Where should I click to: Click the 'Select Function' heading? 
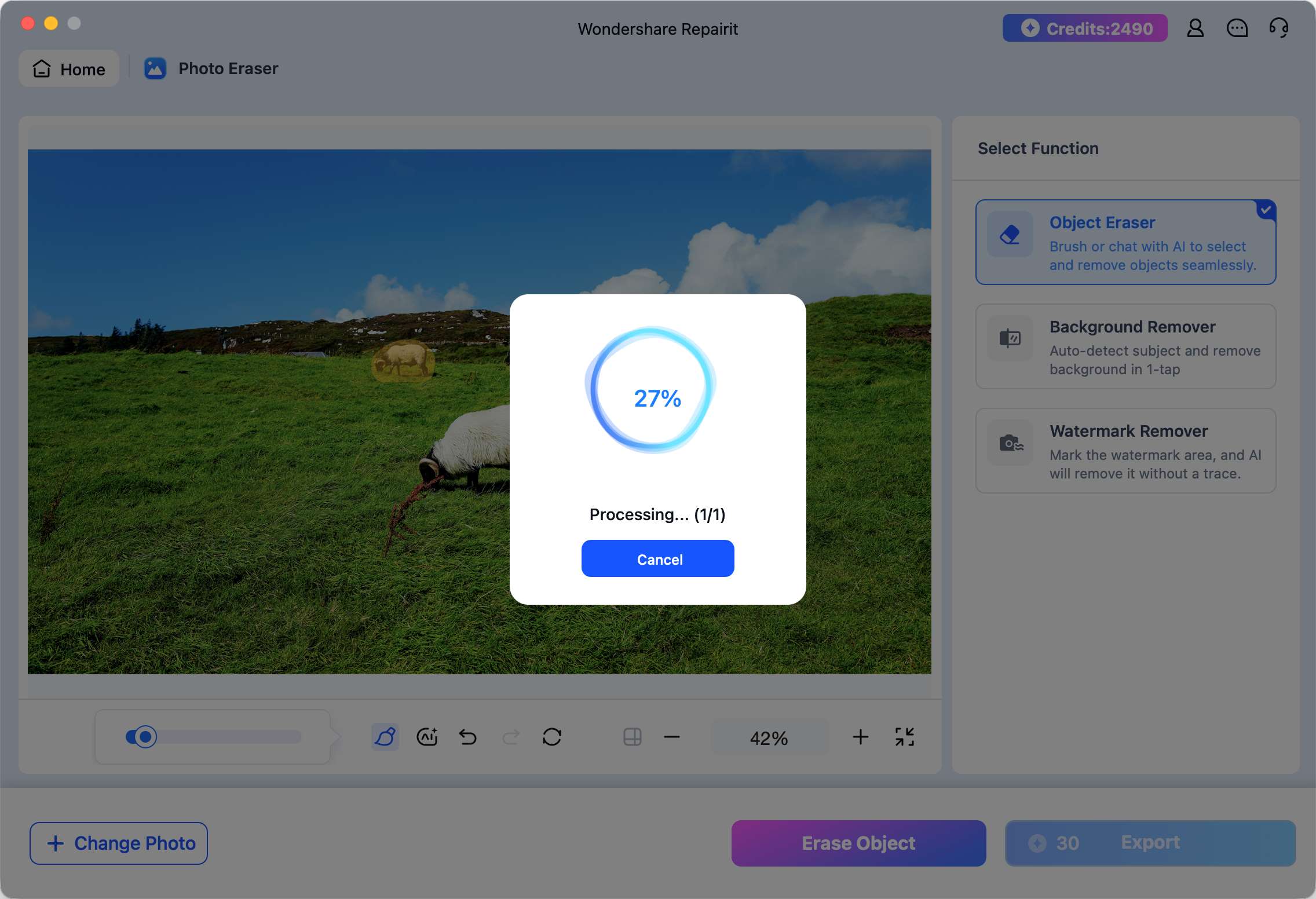1038,148
